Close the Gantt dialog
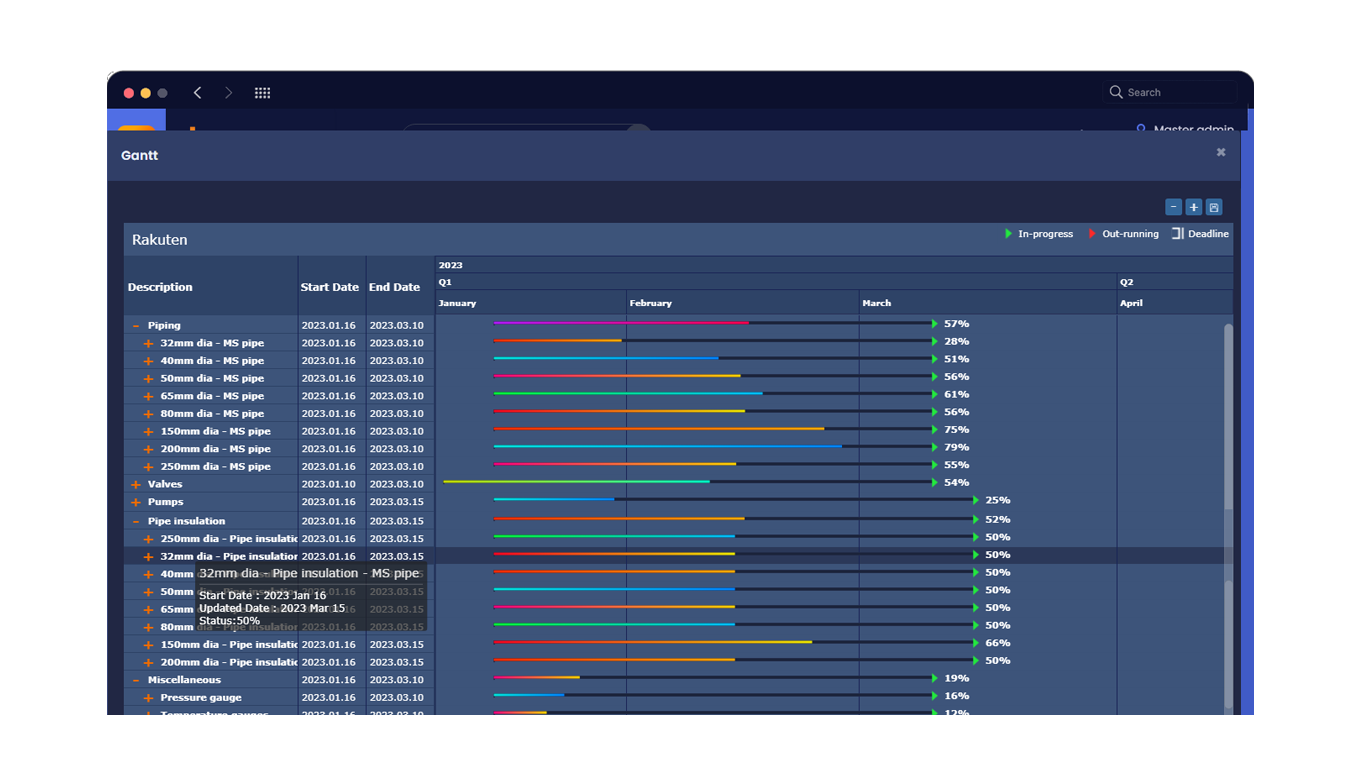 click(x=1221, y=153)
